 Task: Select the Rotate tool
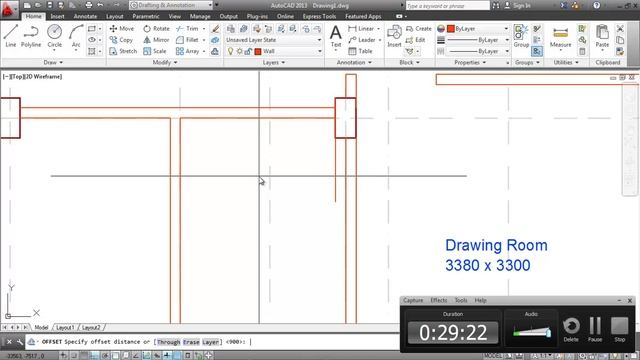(x=156, y=29)
